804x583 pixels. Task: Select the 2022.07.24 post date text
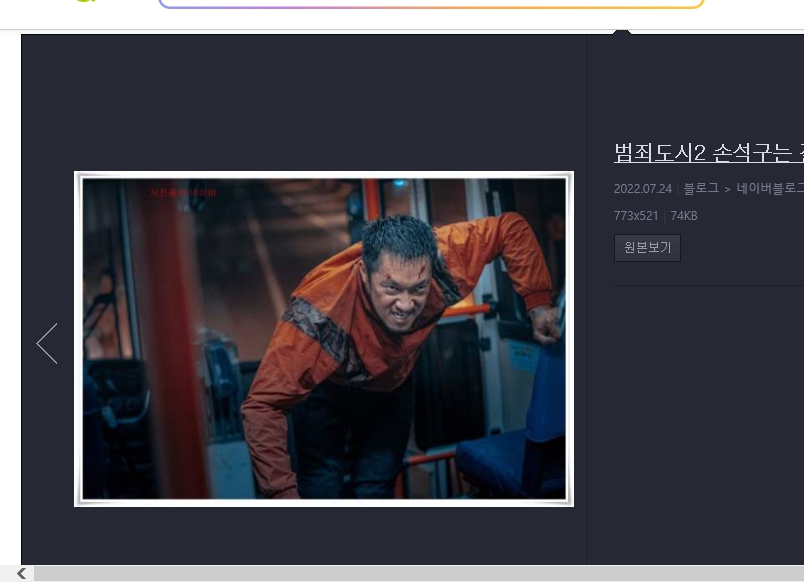(x=642, y=189)
